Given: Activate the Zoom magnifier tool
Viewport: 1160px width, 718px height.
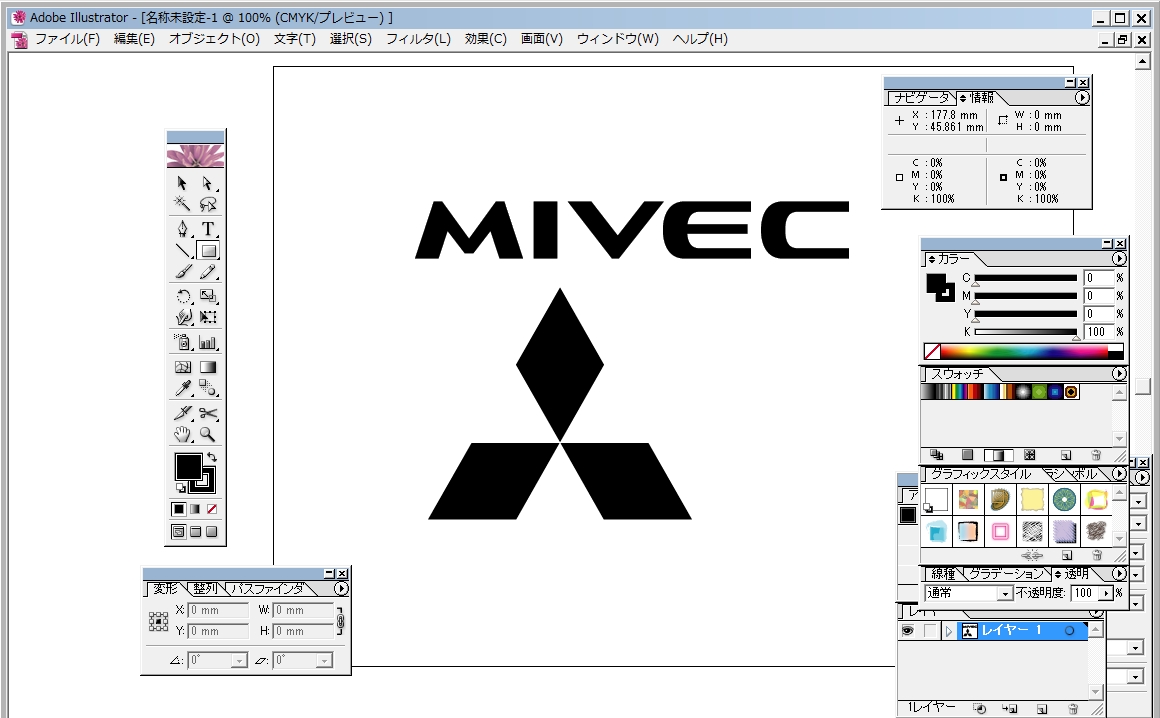Looking at the screenshot, I should coord(208,434).
